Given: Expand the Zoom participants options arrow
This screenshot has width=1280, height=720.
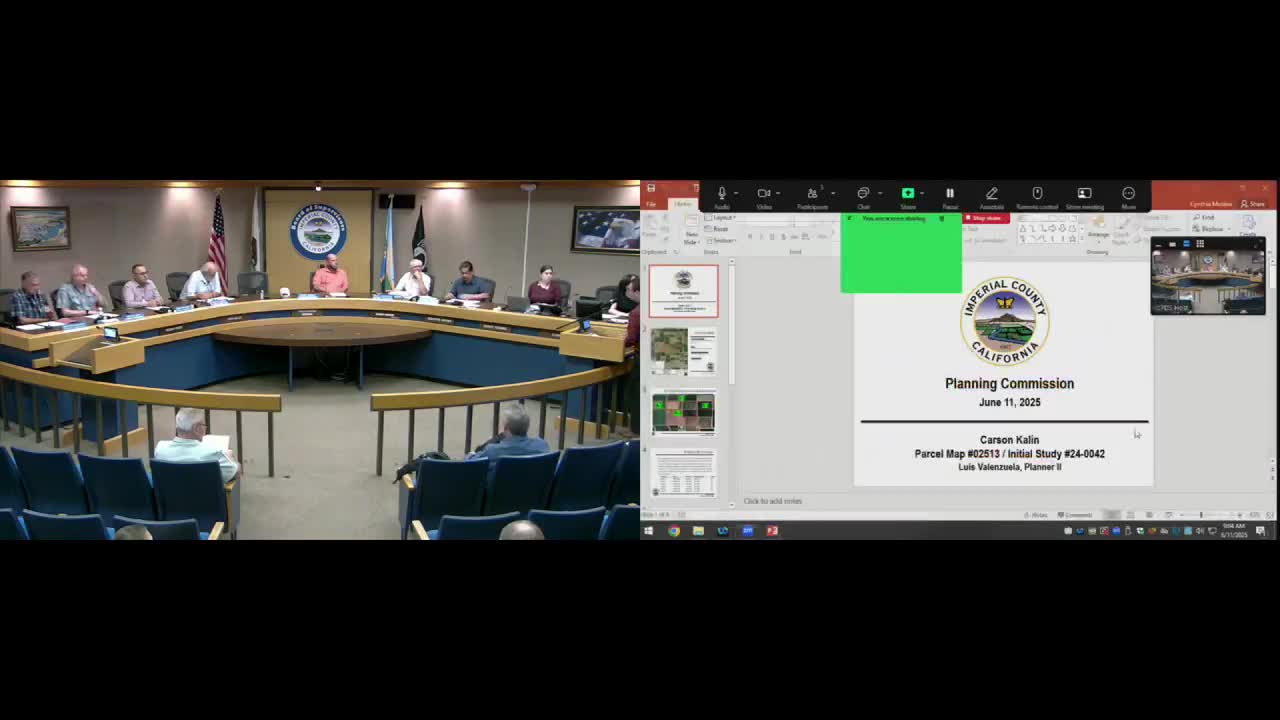Looking at the screenshot, I should 832,193.
